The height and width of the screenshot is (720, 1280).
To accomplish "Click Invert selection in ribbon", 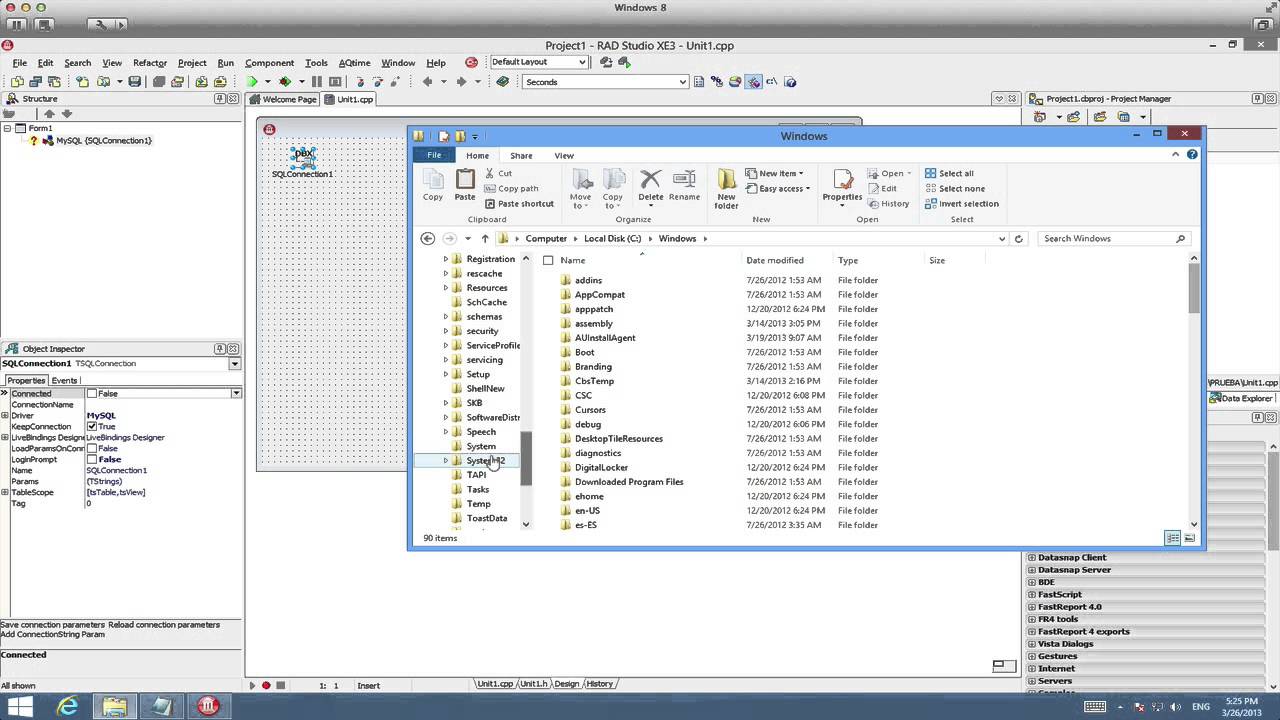I will tap(961, 204).
